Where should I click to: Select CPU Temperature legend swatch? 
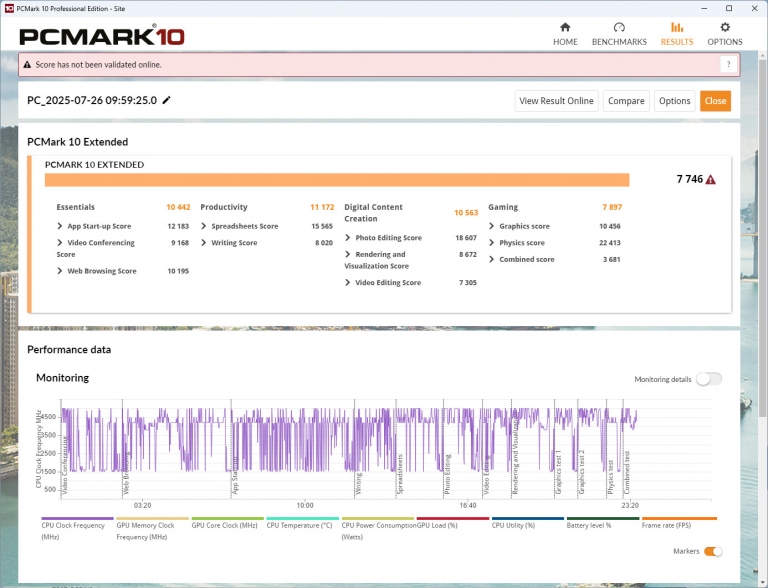(303, 518)
